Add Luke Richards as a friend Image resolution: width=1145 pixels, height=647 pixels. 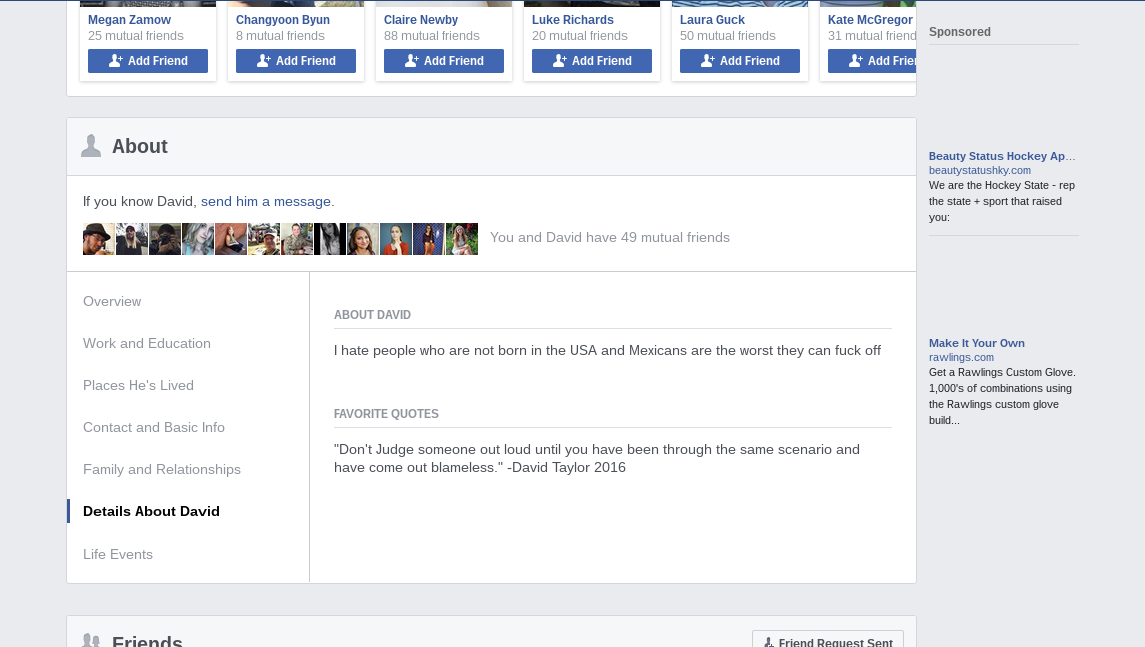591,61
